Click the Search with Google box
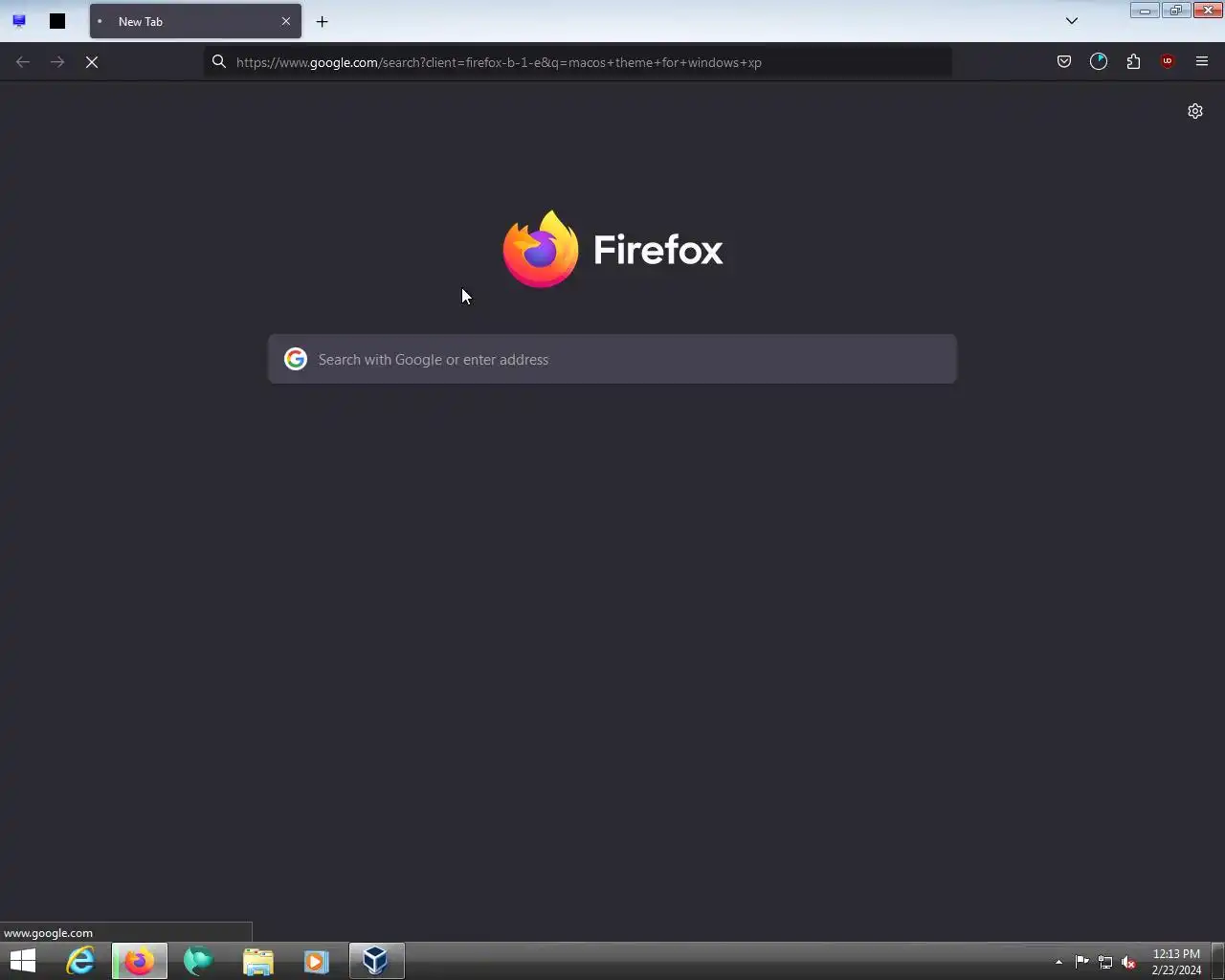 pyautogui.click(x=612, y=359)
